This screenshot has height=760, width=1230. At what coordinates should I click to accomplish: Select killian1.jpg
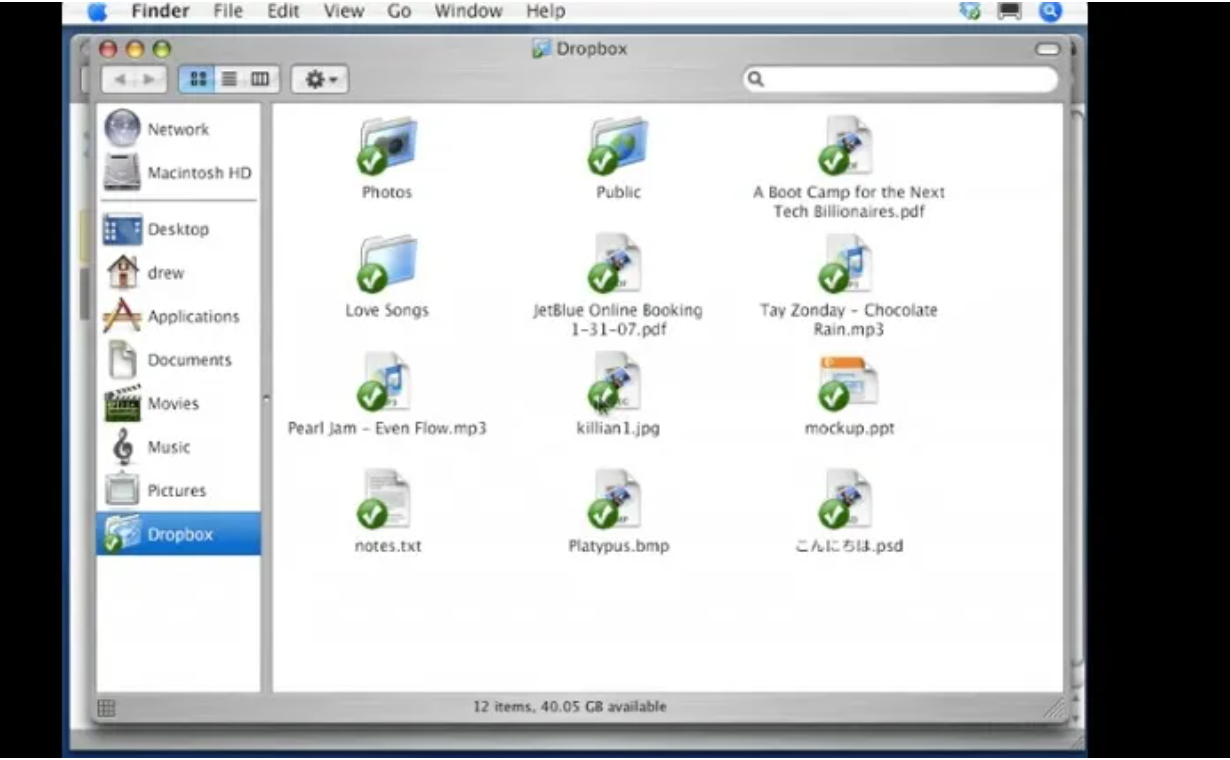(618, 383)
